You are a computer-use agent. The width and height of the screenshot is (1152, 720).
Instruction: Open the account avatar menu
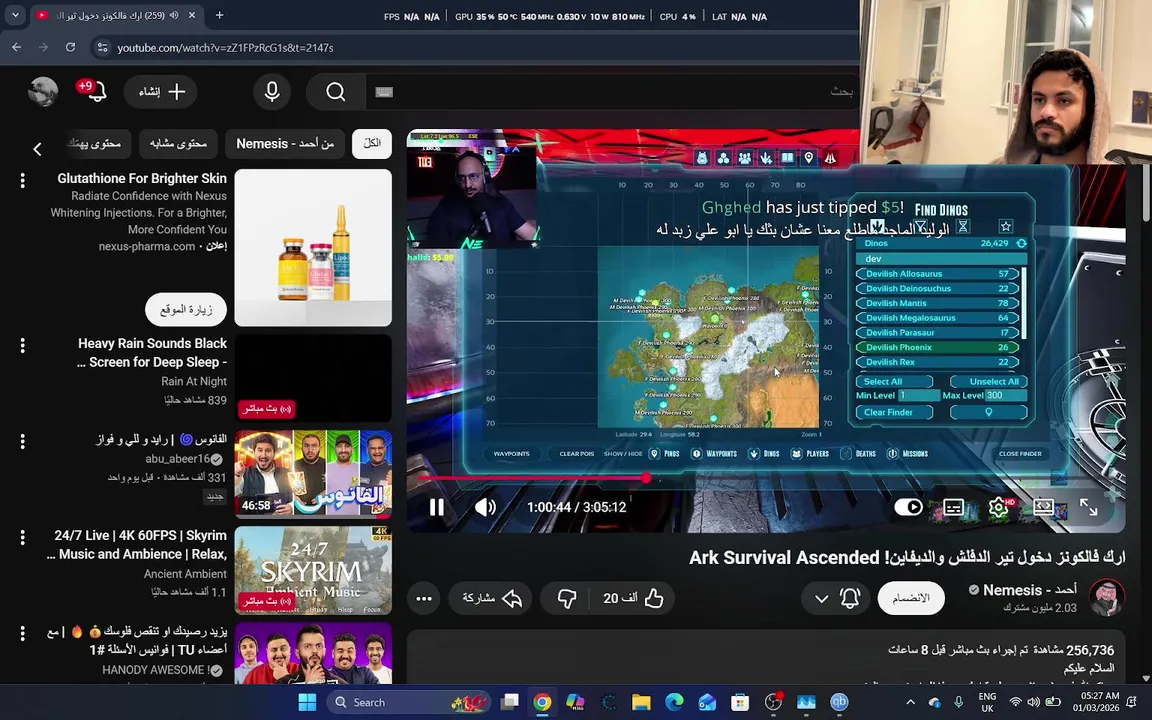tap(43, 92)
